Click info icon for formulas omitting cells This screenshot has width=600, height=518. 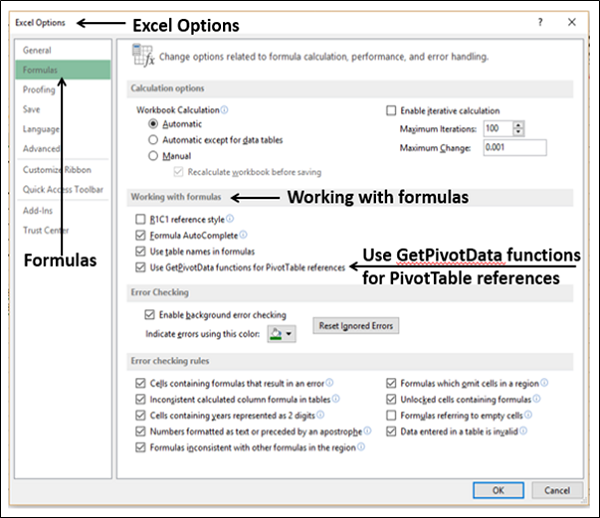point(545,383)
